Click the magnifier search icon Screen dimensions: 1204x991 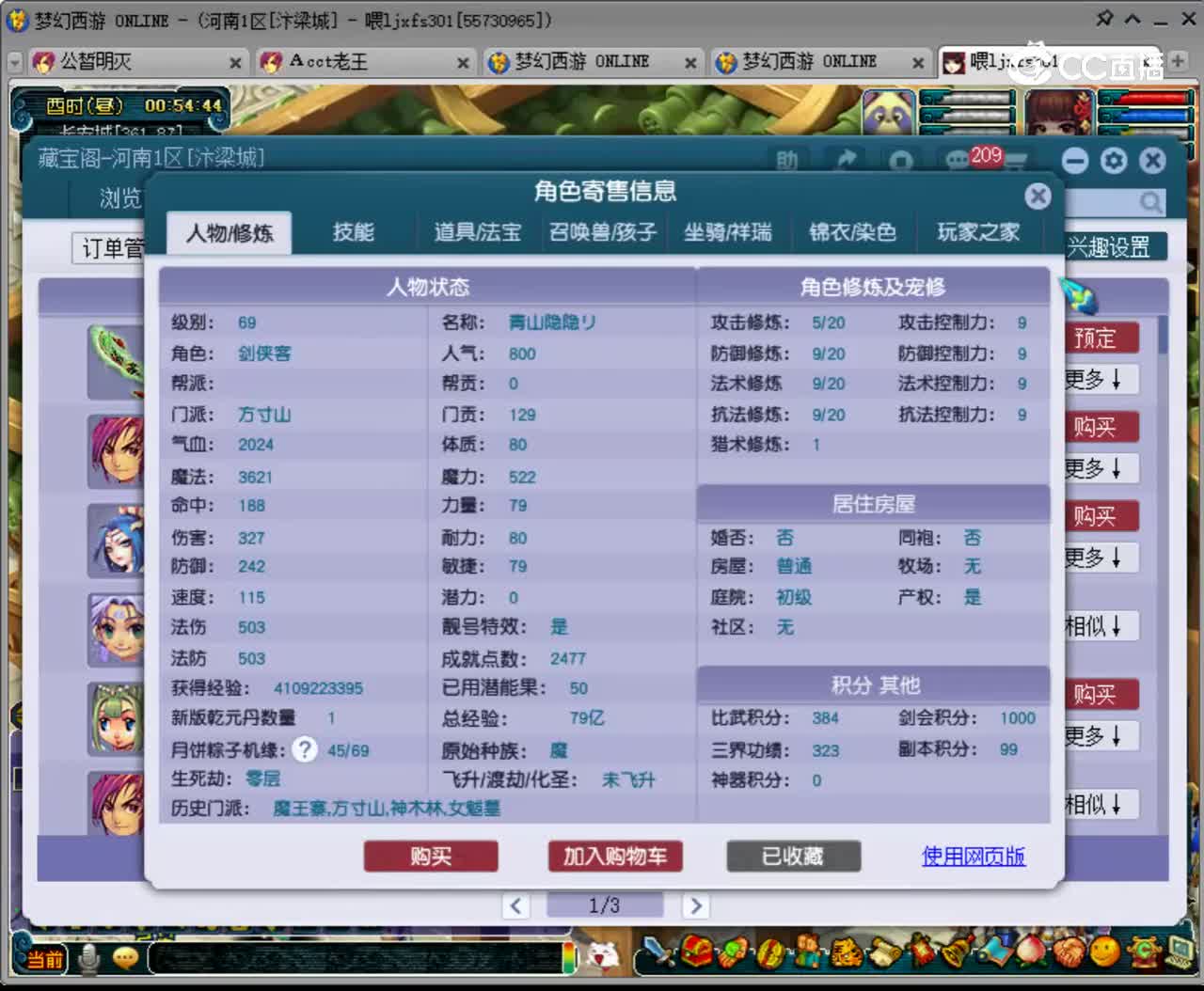[1150, 202]
